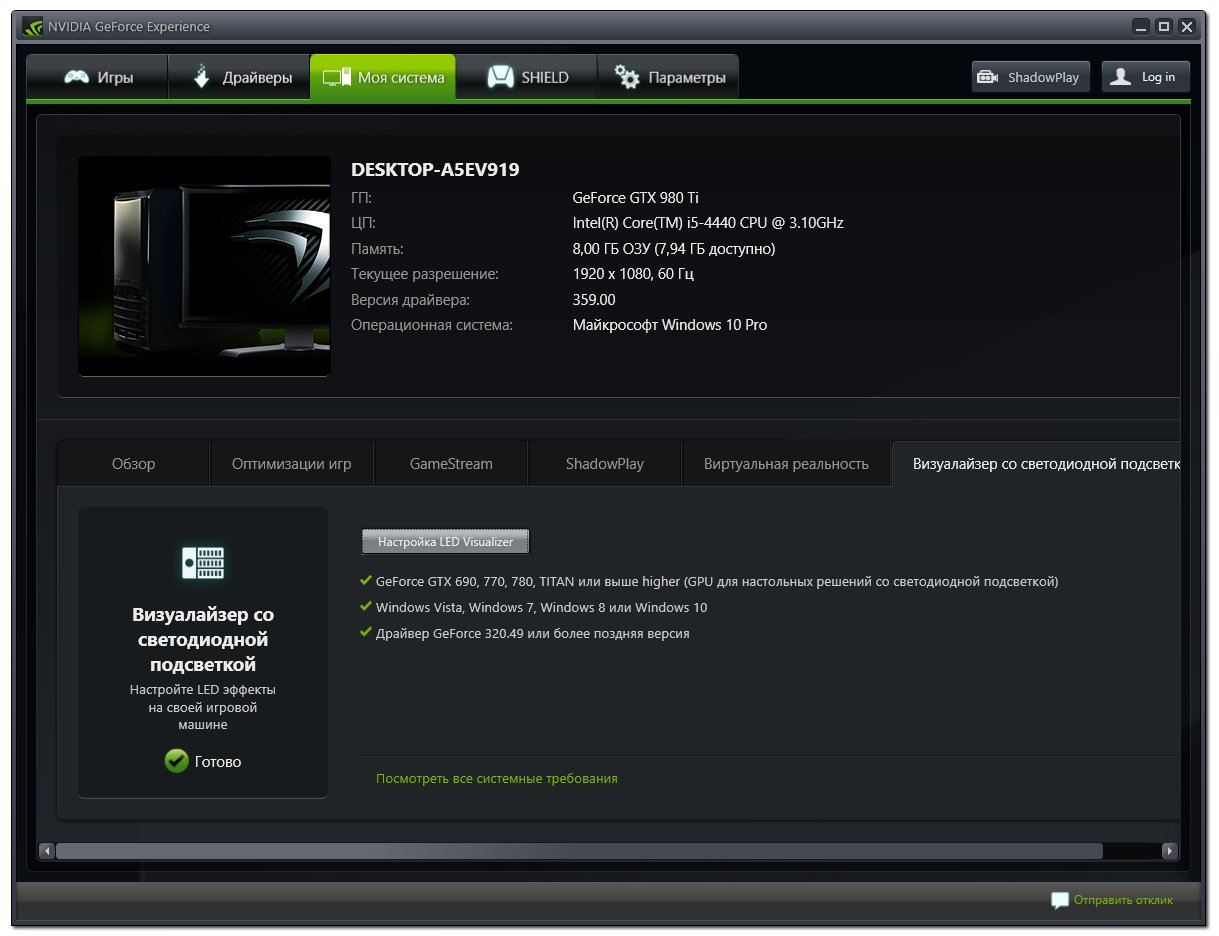Click Настройте LED эффекты description text
The width and height of the screenshot is (1219, 936).
(203, 707)
